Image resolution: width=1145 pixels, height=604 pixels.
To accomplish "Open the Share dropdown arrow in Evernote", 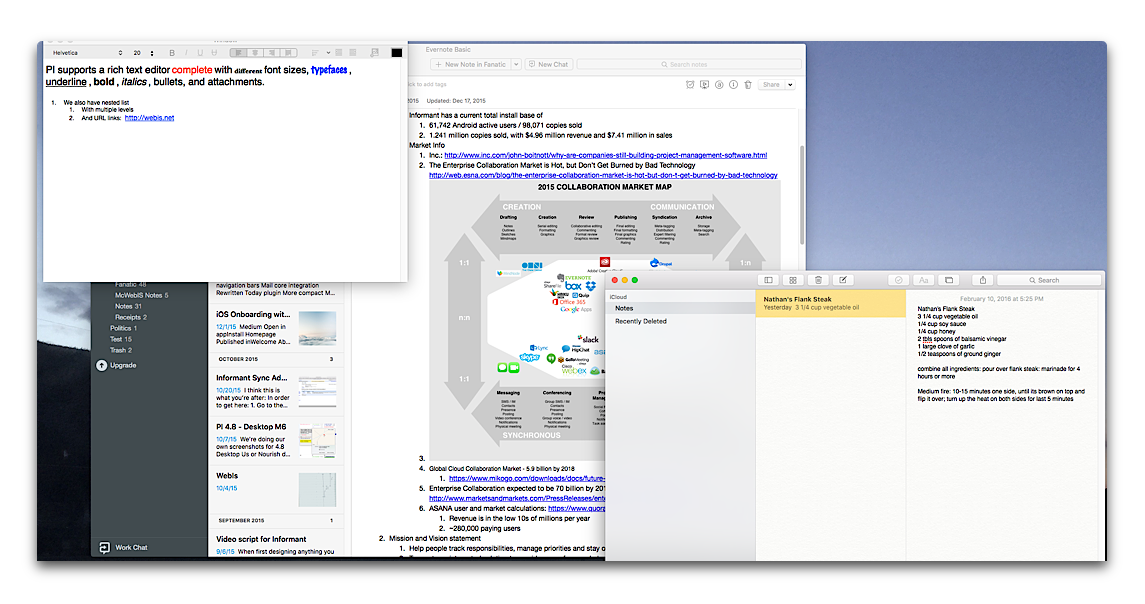I will (790, 85).
